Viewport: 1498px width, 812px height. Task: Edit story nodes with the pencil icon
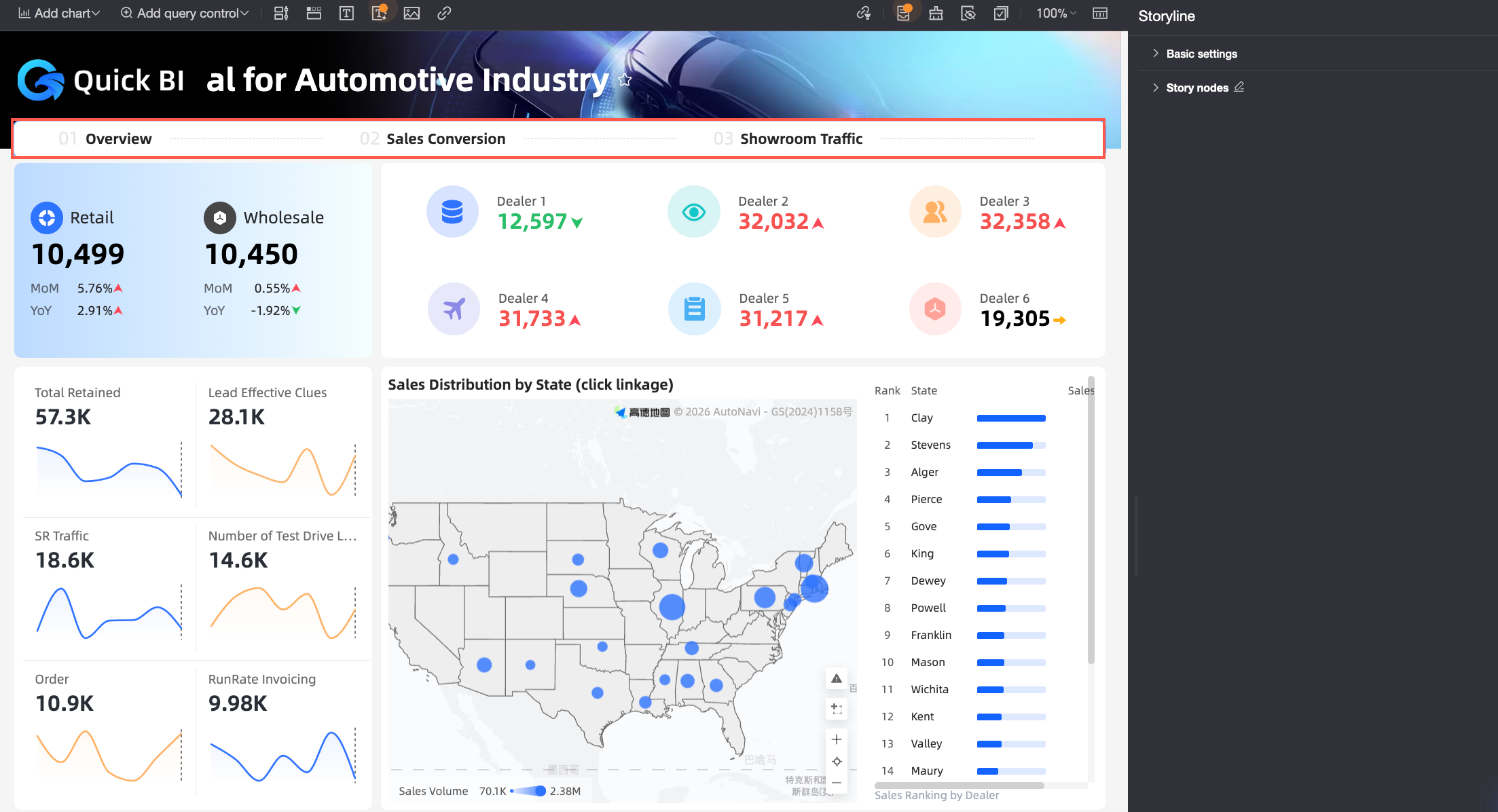(1239, 88)
